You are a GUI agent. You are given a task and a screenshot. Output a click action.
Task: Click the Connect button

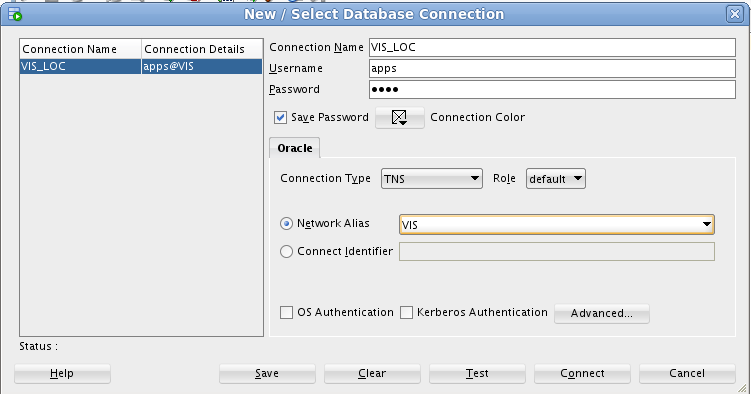[582, 373]
